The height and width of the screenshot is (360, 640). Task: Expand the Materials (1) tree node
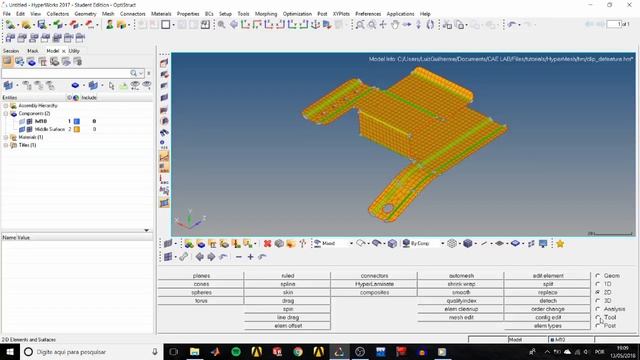[x=6, y=137]
